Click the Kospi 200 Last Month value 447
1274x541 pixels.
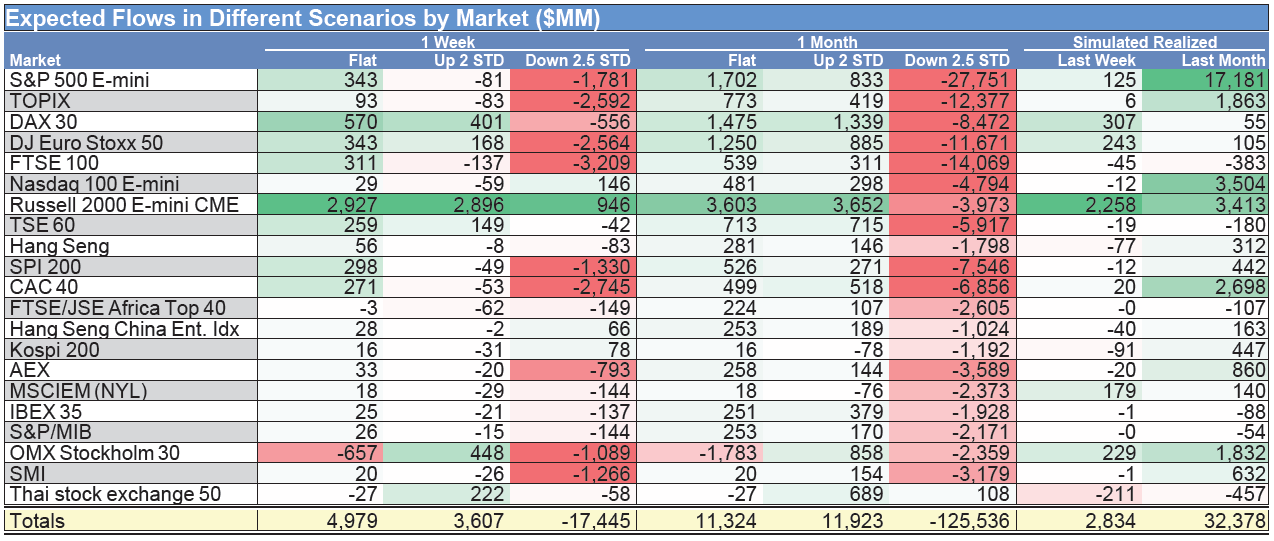click(1248, 349)
